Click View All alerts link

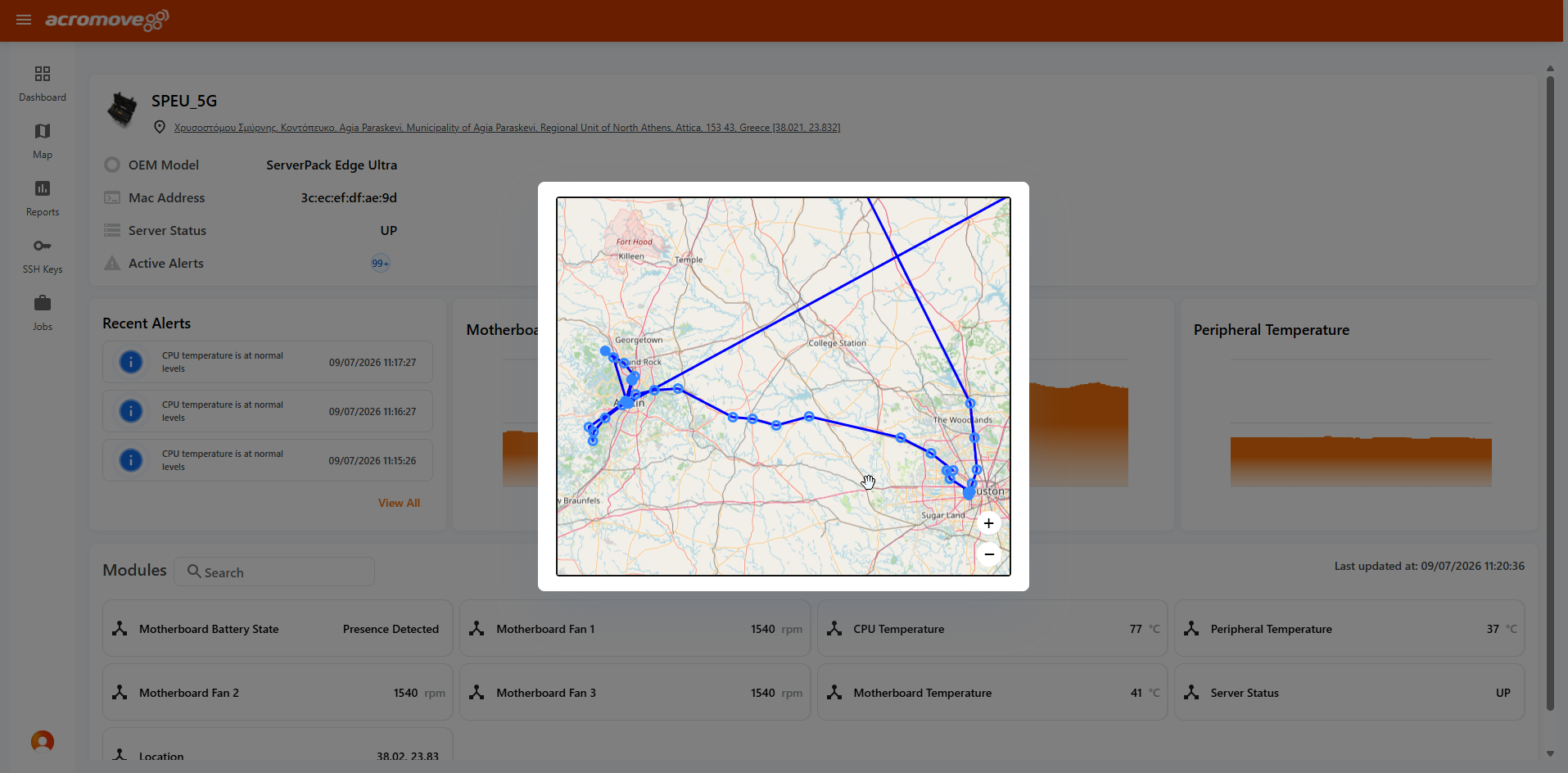399,503
